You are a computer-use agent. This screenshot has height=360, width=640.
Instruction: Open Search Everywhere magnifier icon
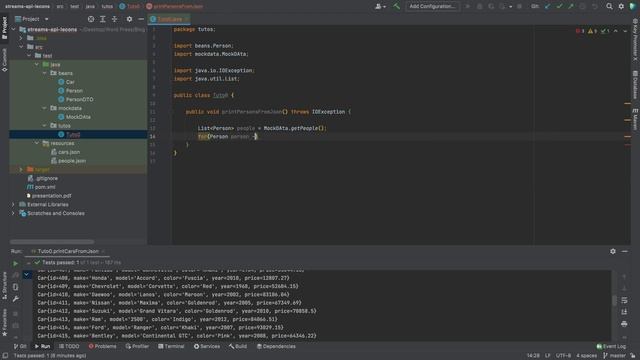click(x=609, y=6)
